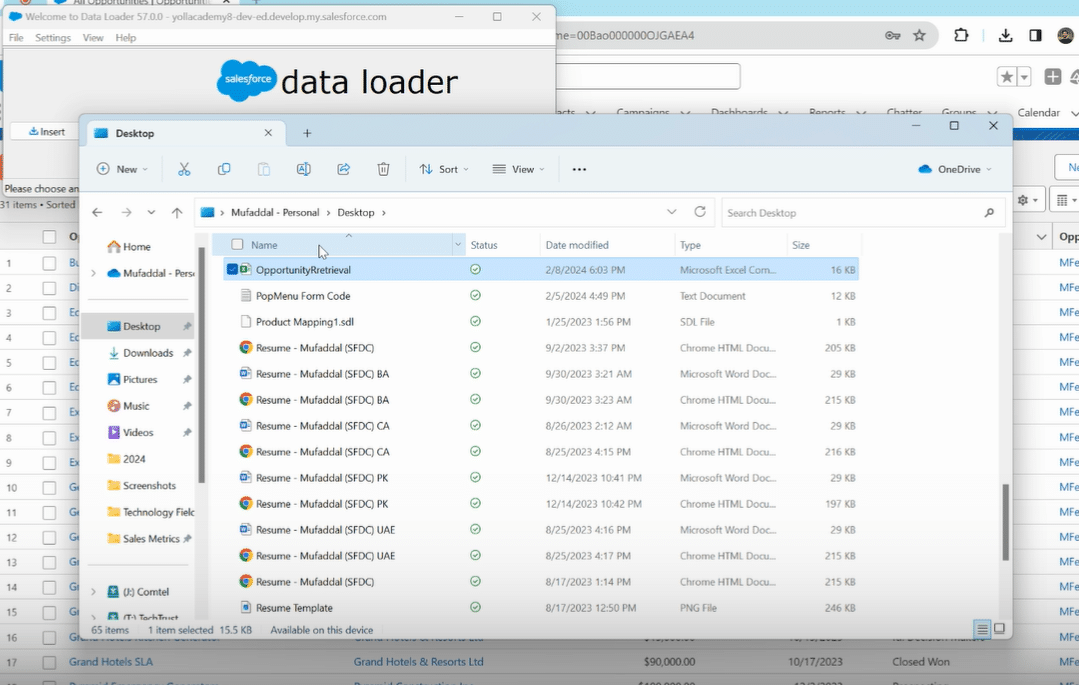The width and height of the screenshot is (1079, 685).
Task: Click the password key icon in address bar
Action: pyautogui.click(x=893, y=36)
